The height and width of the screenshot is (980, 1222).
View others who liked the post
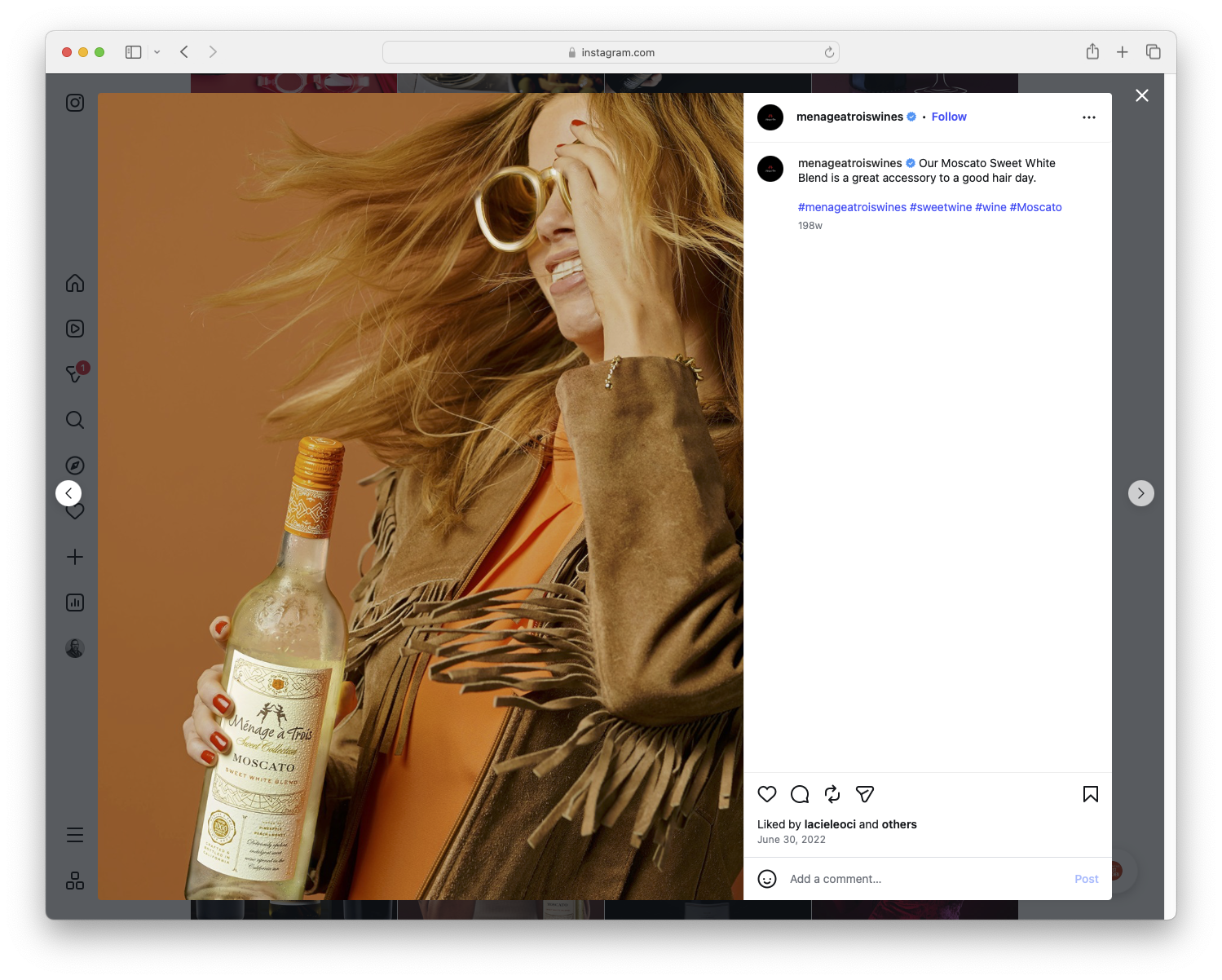coord(899,824)
